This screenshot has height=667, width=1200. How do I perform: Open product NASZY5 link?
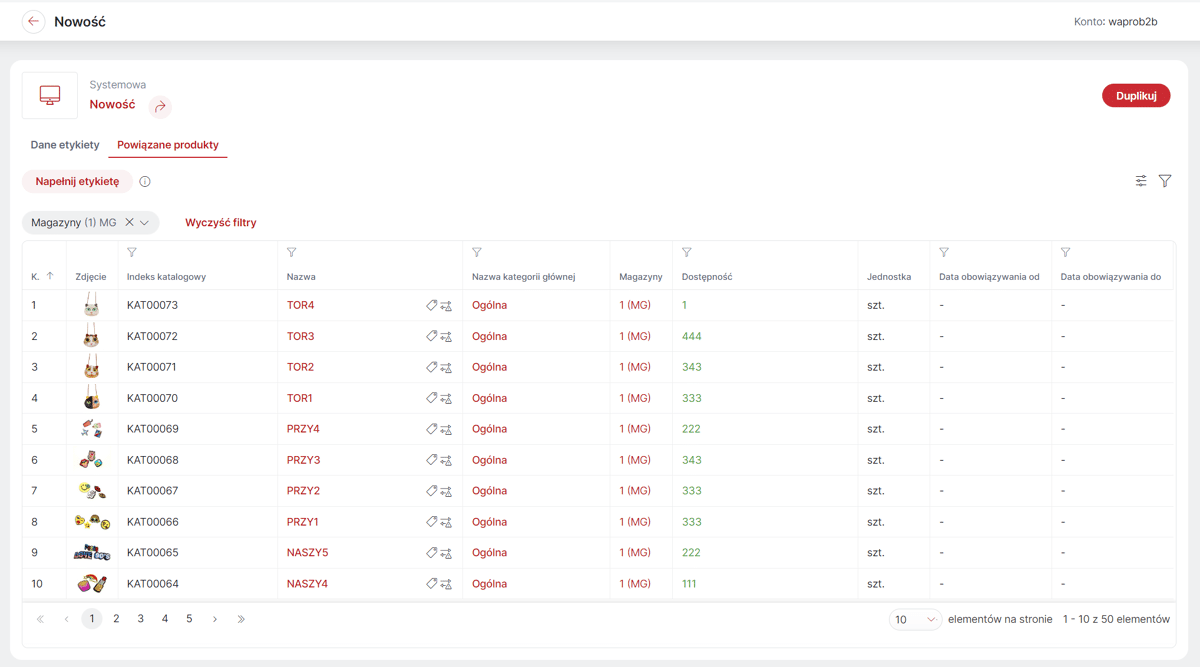coord(307,553)
